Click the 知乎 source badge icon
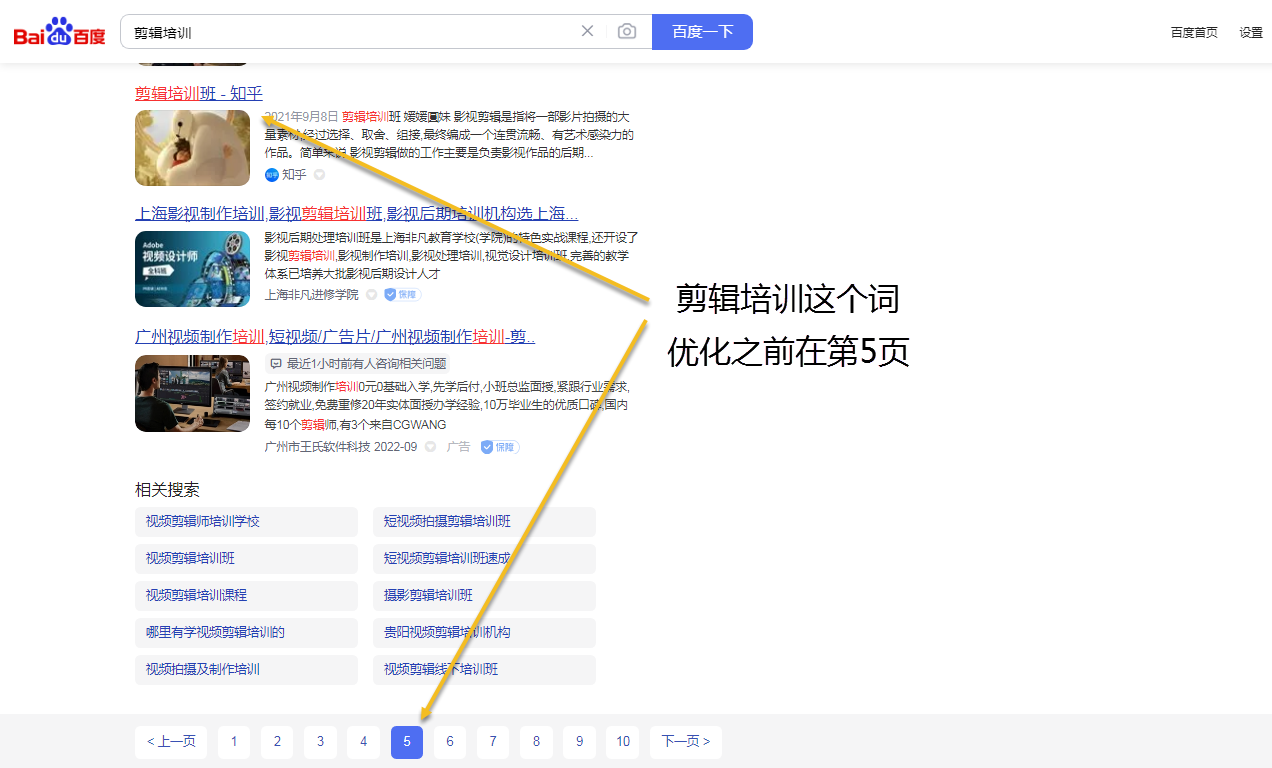Viewport: 1272px width, 768px height. coord(271,173)
